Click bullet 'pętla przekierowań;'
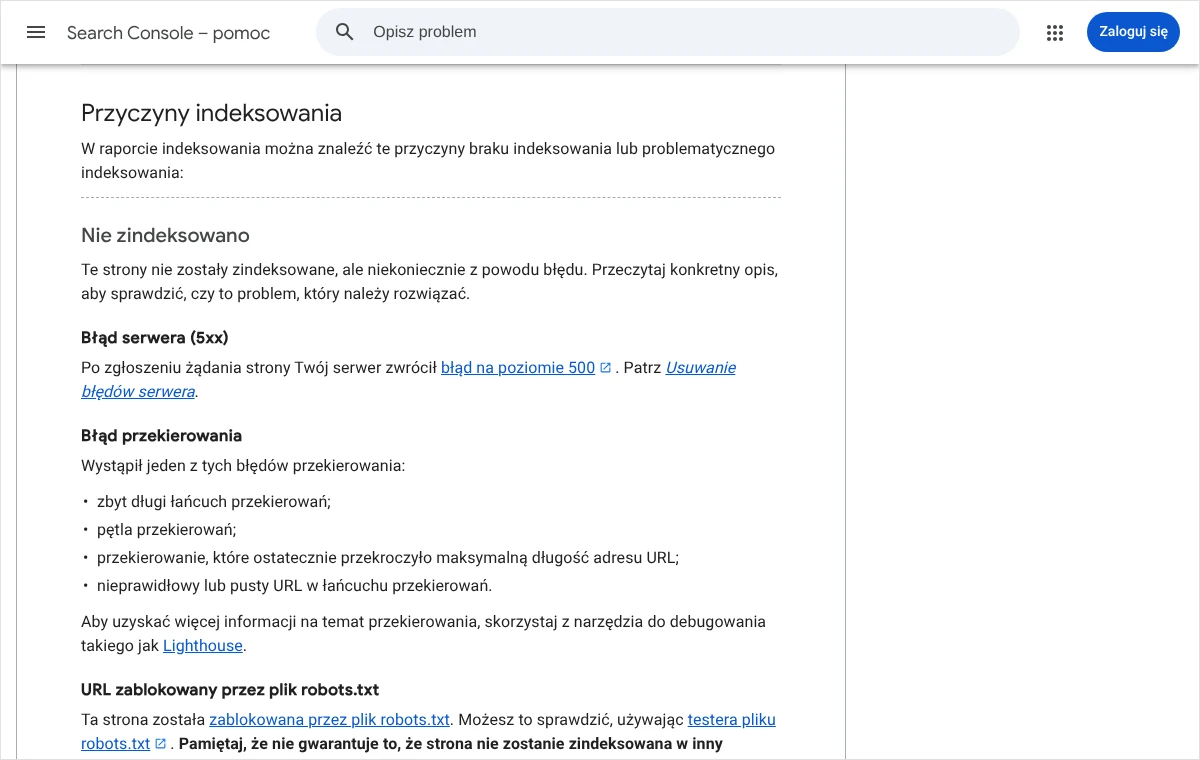This screenshot has height=760, width=1200. coord(167,530)
